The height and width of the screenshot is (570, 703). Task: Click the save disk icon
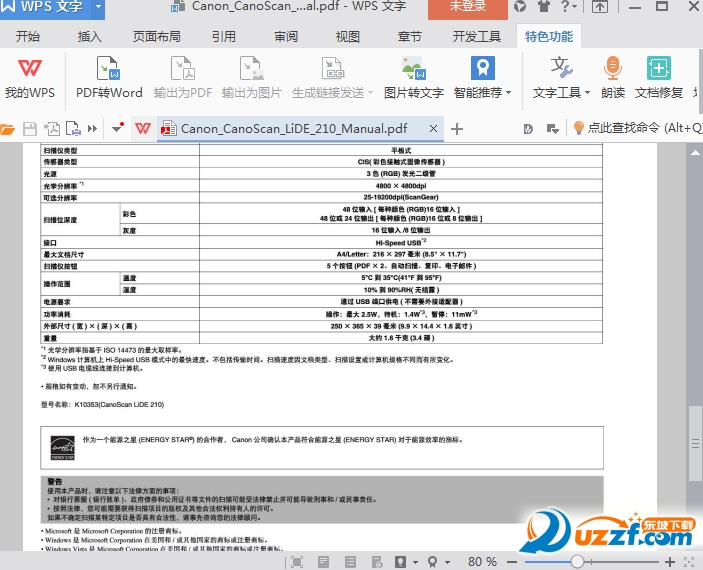click(x=30, y=129)
